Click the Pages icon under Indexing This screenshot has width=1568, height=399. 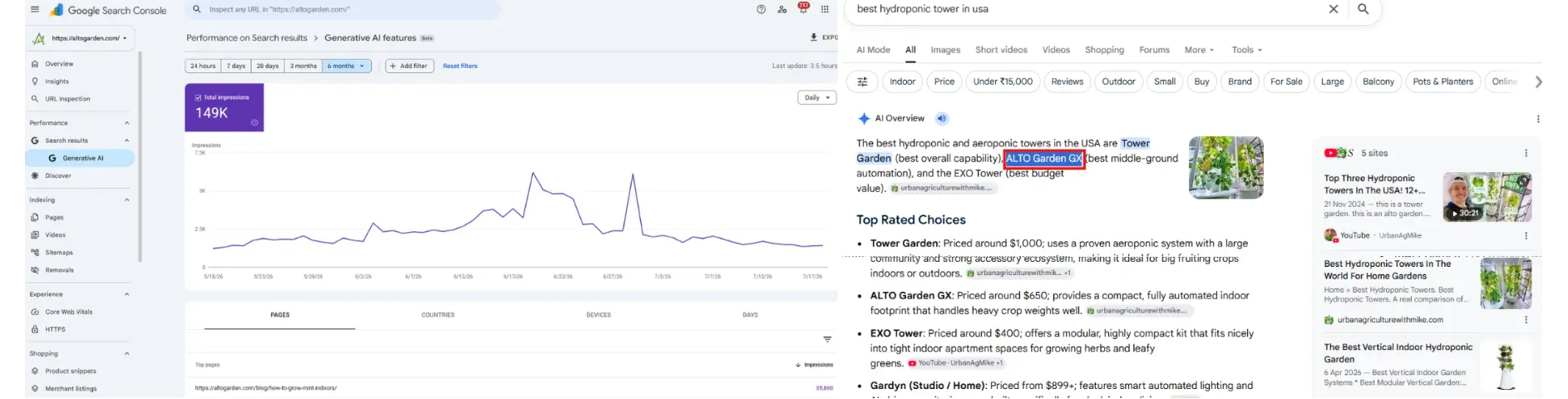(x=35, y=217)
